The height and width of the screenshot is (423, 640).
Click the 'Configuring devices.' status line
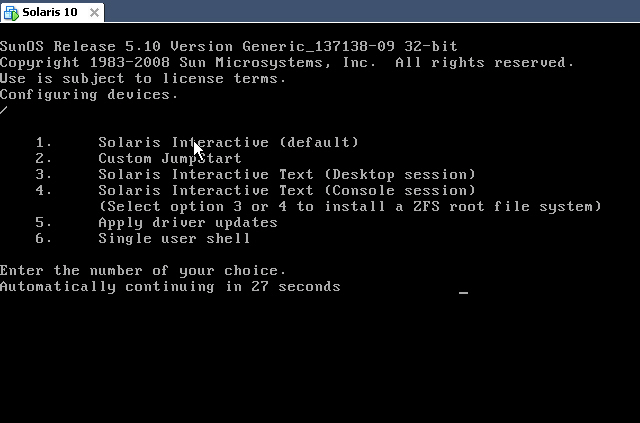click(89, 94)
